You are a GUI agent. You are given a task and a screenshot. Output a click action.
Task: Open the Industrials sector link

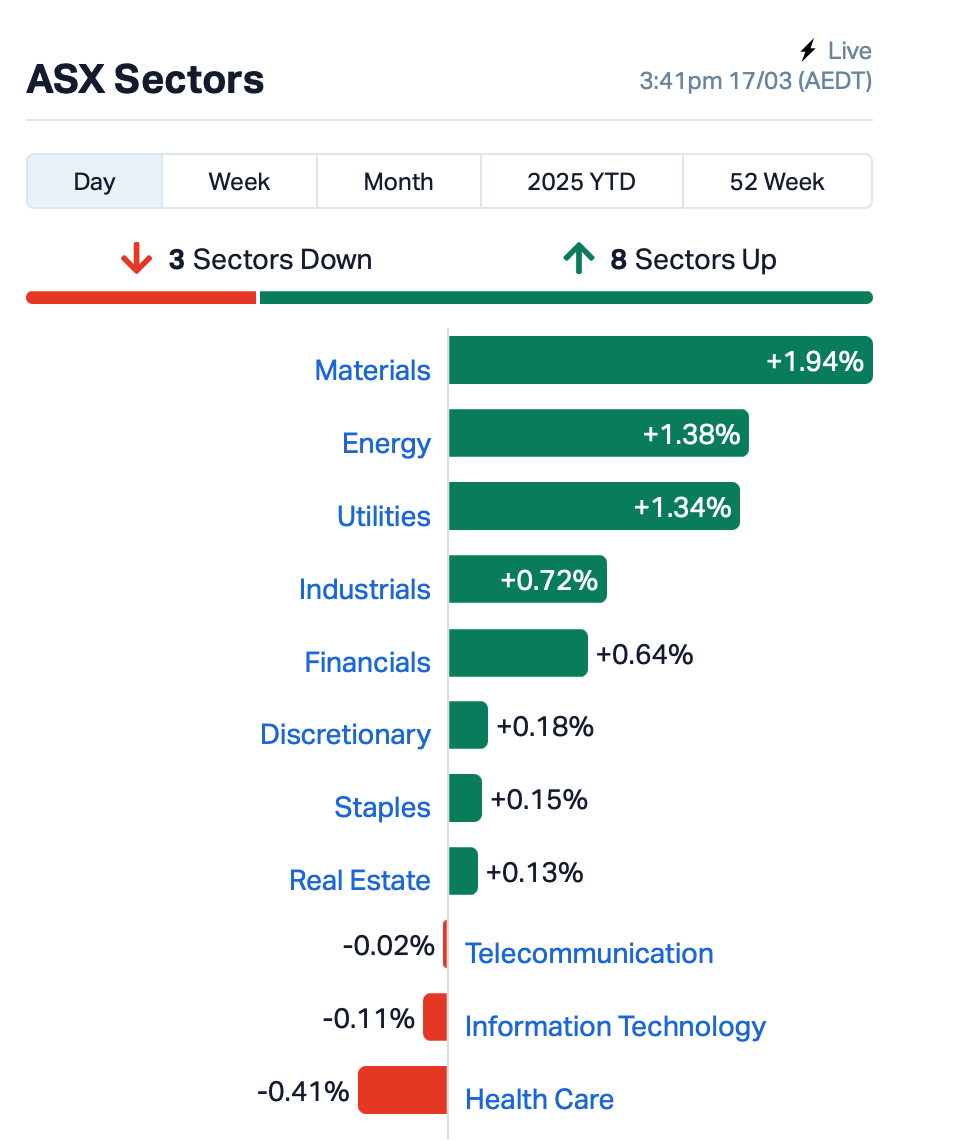[364, 589]
